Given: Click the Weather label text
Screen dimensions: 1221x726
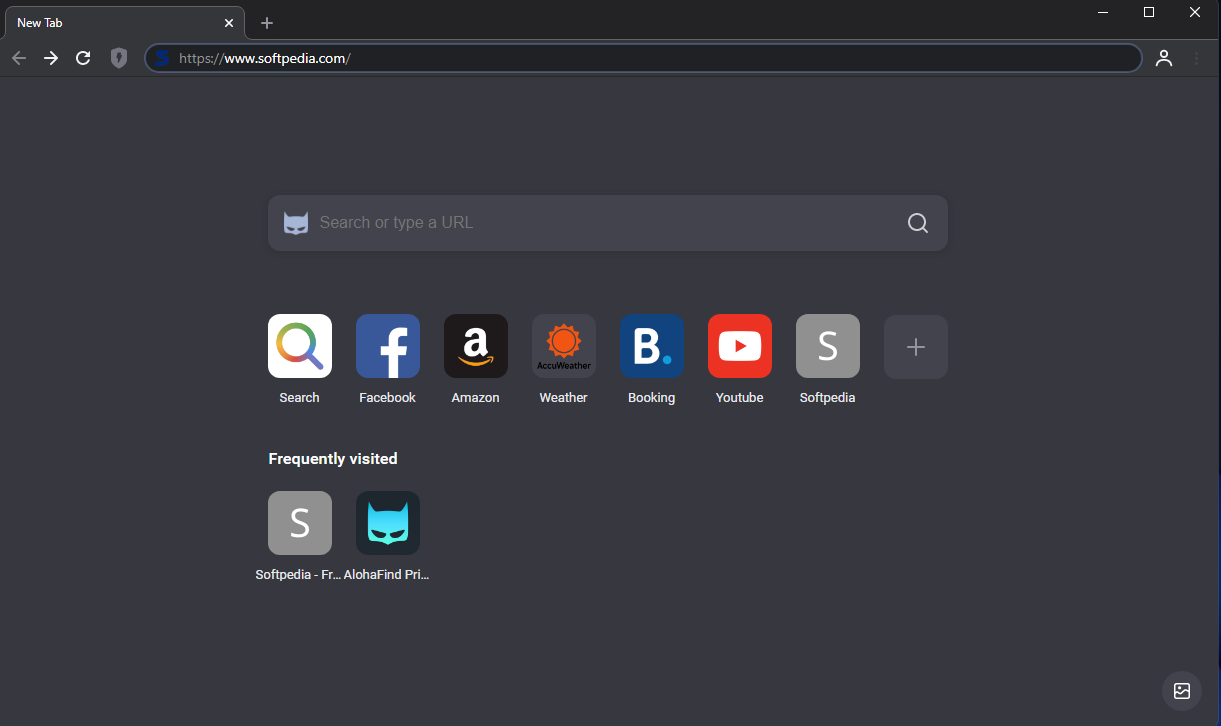Looking at the screenshot, I should 564,398.
